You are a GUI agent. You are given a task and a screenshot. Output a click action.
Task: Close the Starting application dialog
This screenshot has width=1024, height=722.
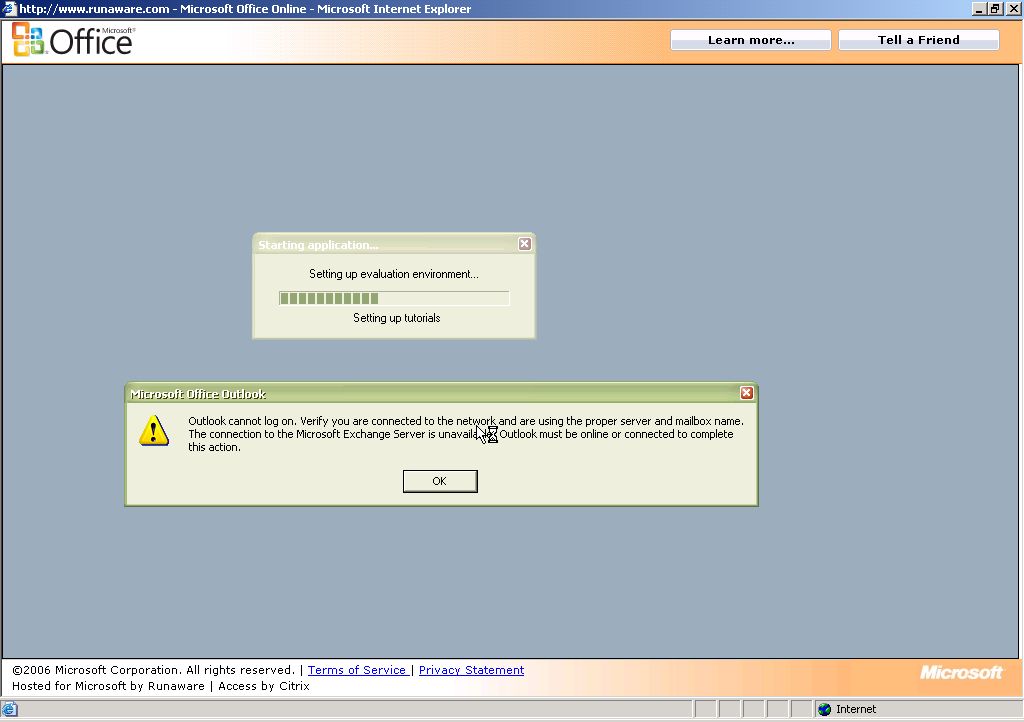(524, 244)
